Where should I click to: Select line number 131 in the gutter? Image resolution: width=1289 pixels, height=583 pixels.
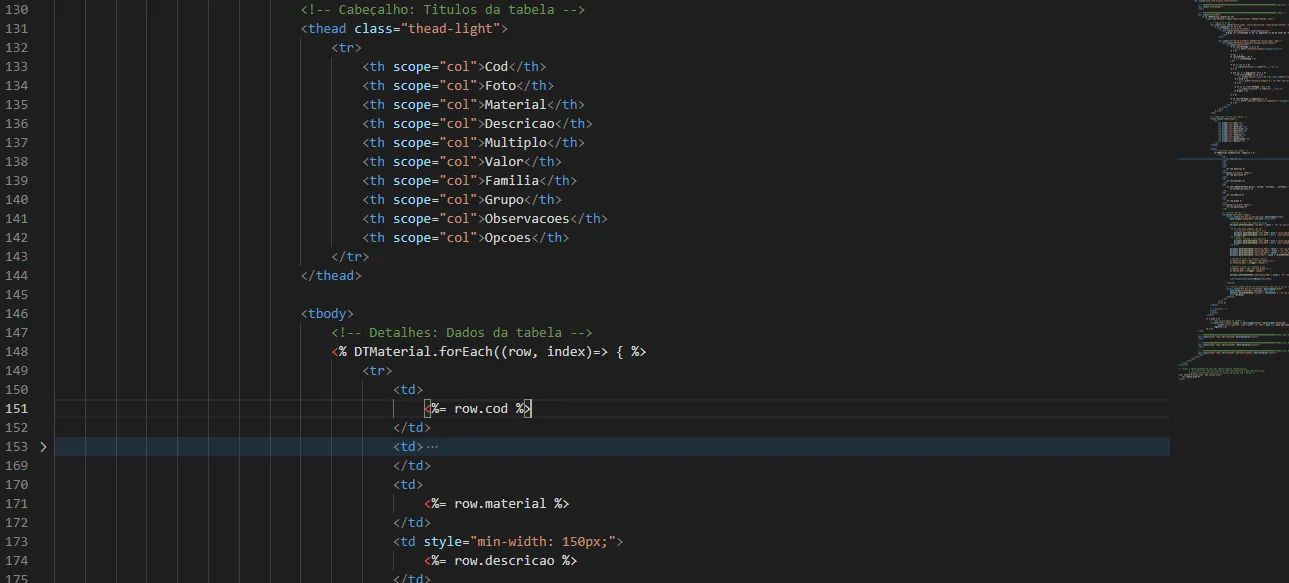point(16,29)
